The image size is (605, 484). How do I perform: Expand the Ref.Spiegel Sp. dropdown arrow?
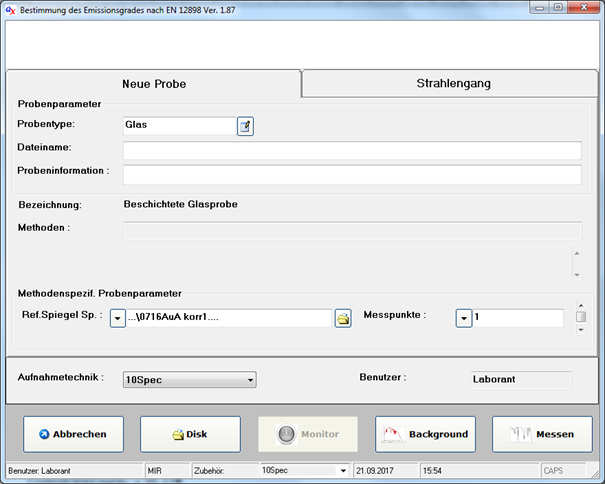pos(117,318)
